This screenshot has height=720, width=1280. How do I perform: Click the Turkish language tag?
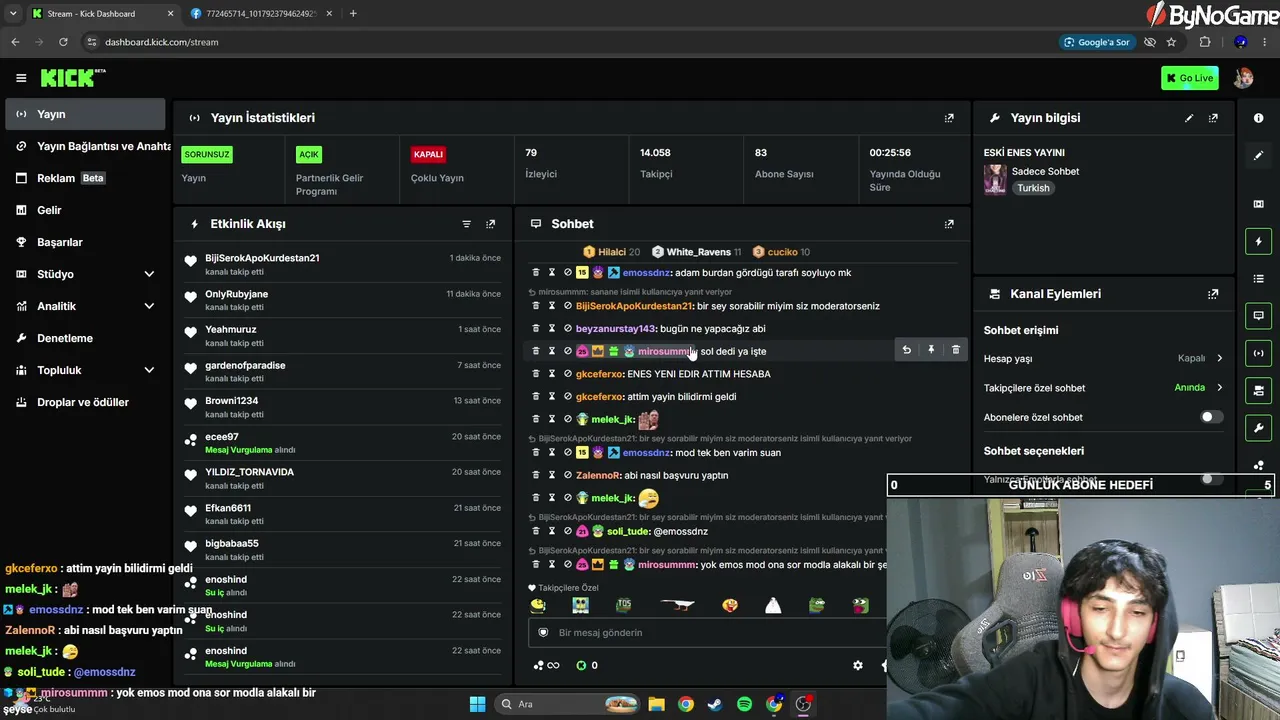click(1034, 188)
